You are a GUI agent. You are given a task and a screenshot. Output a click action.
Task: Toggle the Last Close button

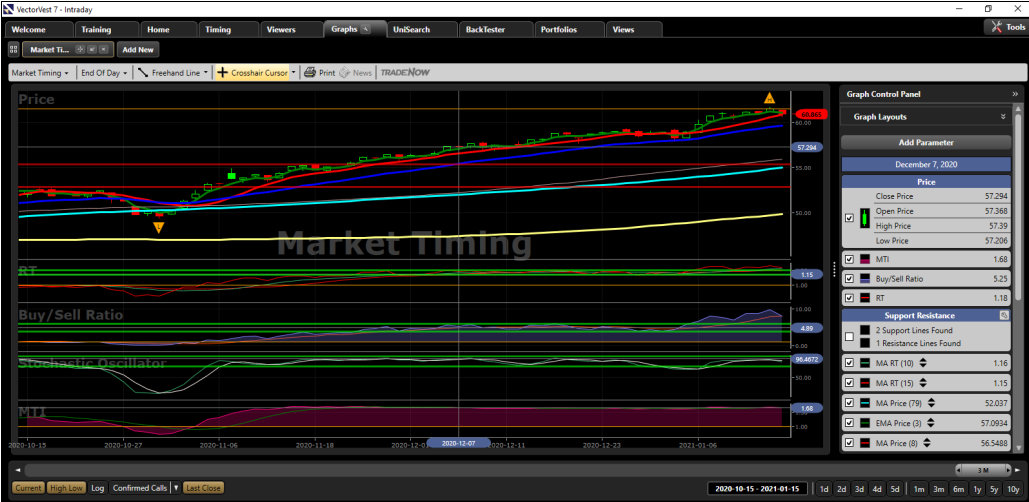203,488
